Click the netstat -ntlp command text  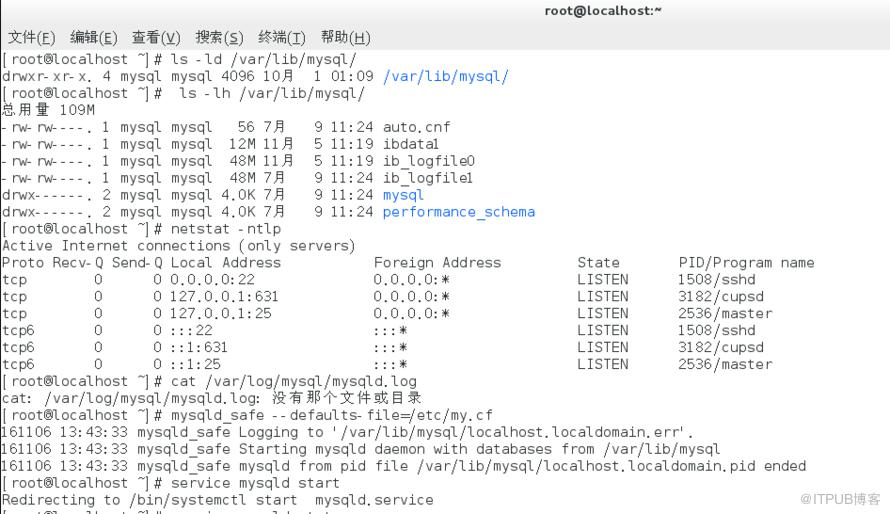(x=226, y=229)
